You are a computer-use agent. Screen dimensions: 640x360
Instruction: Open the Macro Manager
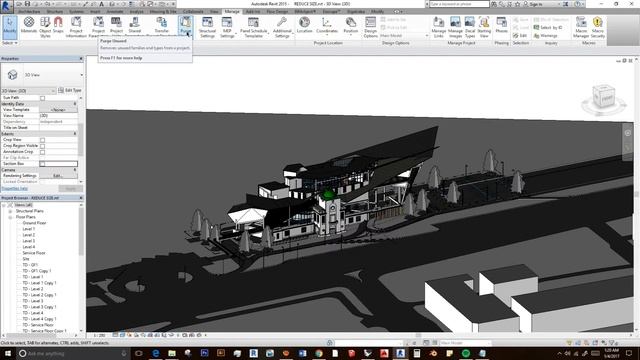coord(581,27)
